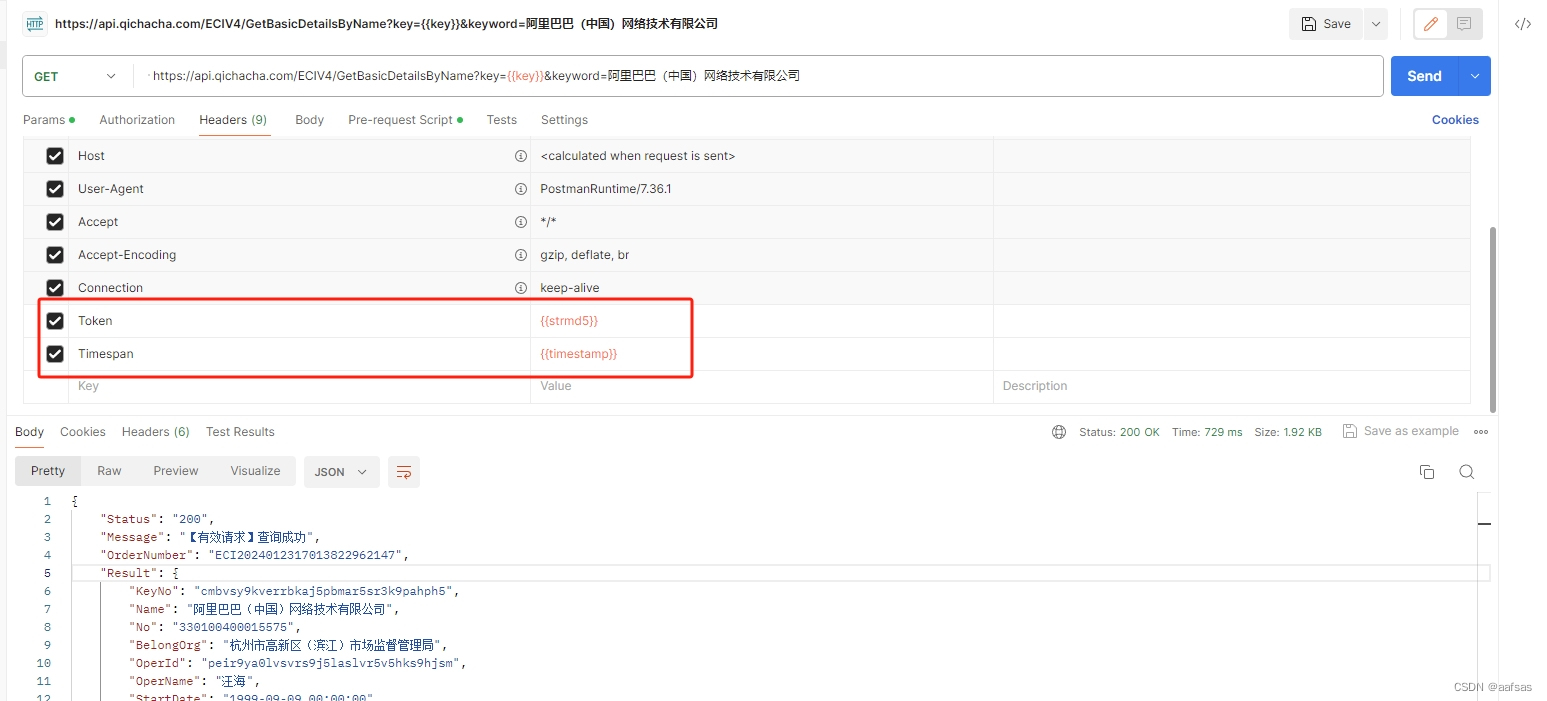Click the empty Description field for new header

pos(1232,386)
